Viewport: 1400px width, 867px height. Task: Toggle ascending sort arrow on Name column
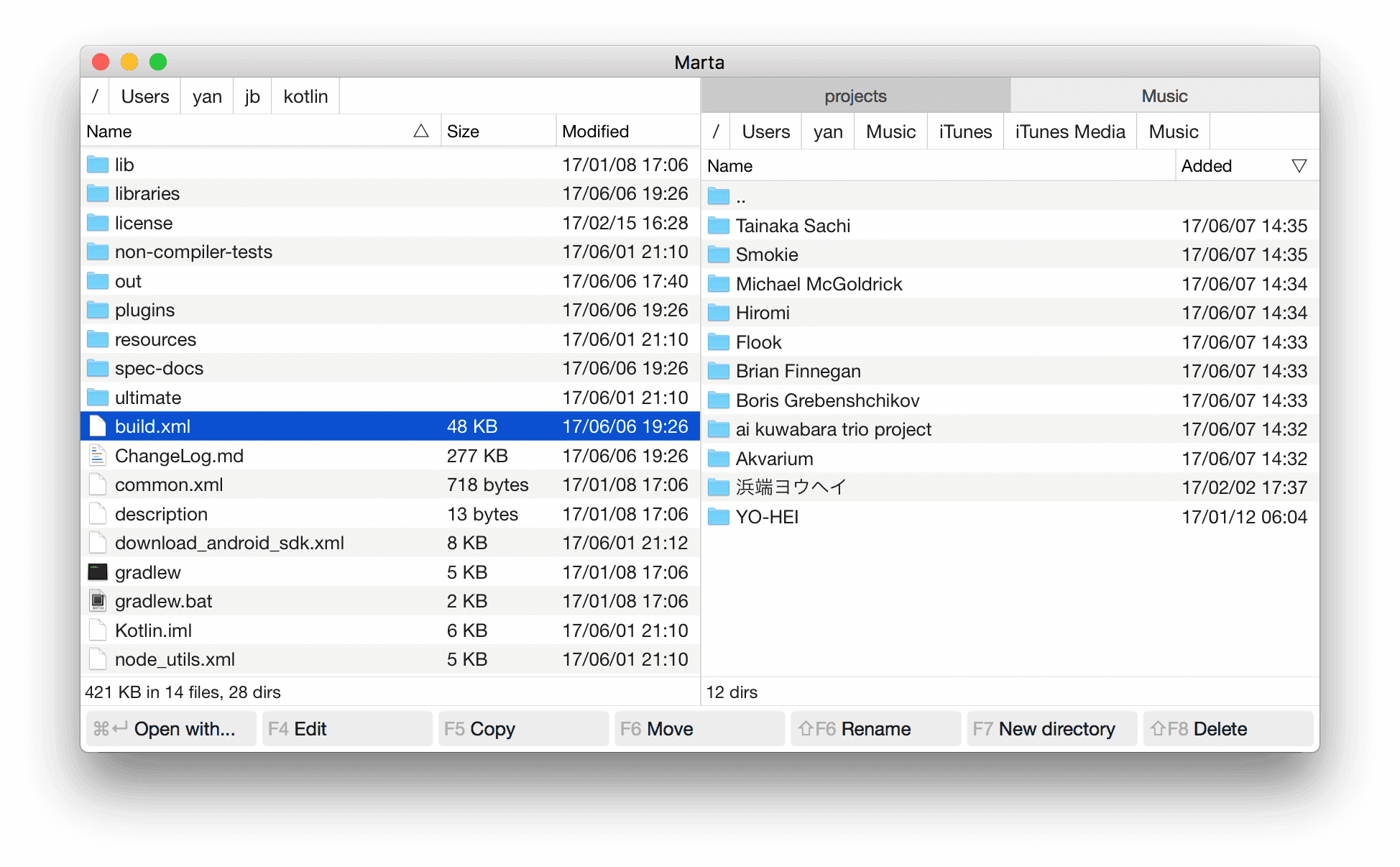point(421,131)
